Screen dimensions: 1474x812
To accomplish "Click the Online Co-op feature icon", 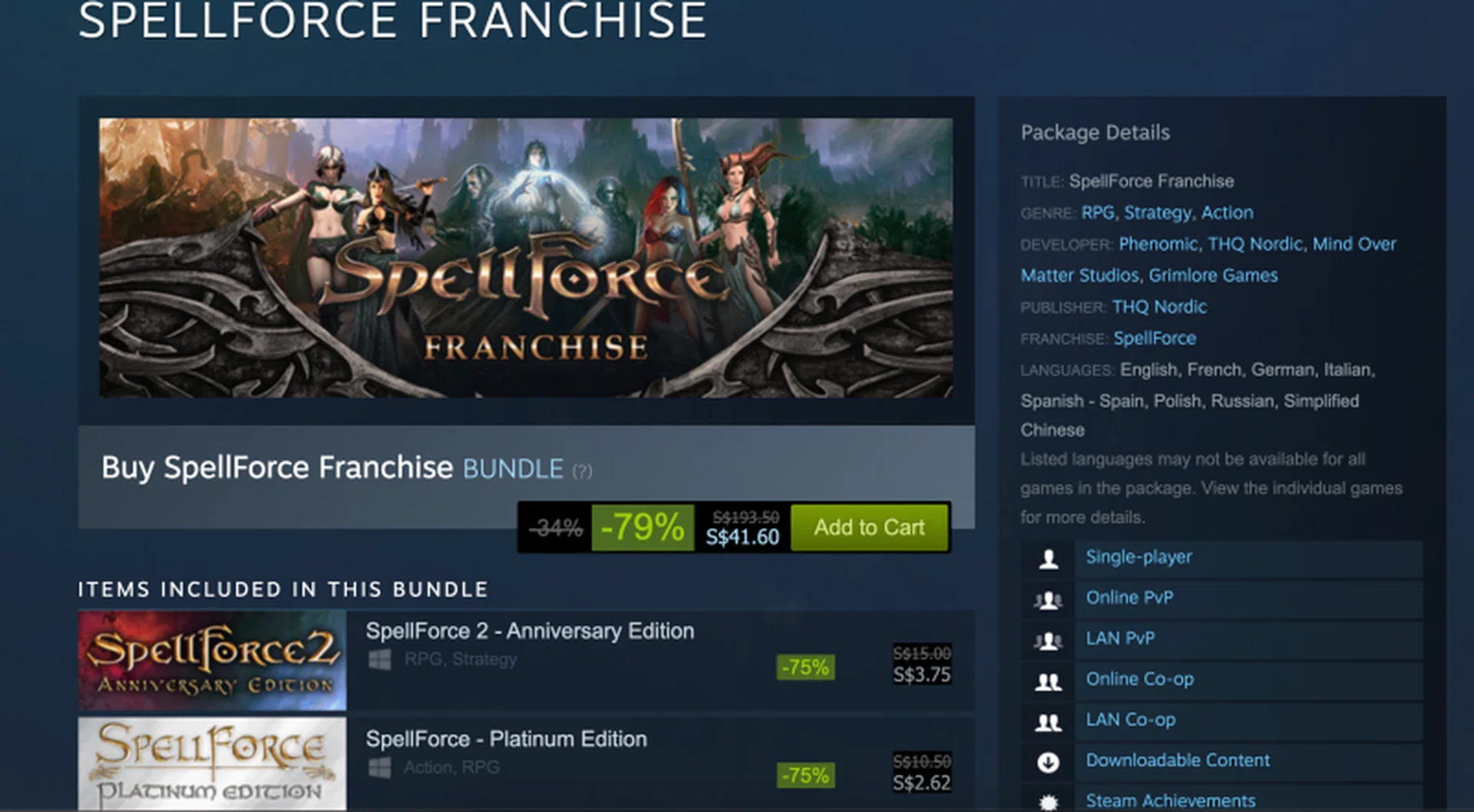I will pos(1048,681).
